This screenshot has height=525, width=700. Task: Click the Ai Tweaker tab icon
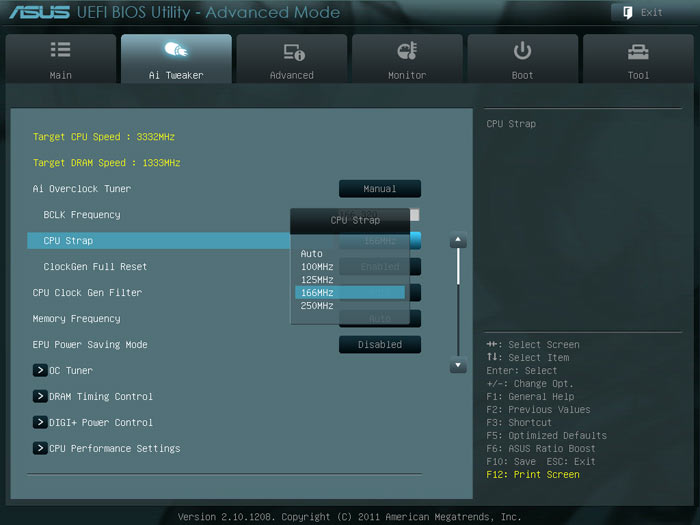click(x=176, y=51)
